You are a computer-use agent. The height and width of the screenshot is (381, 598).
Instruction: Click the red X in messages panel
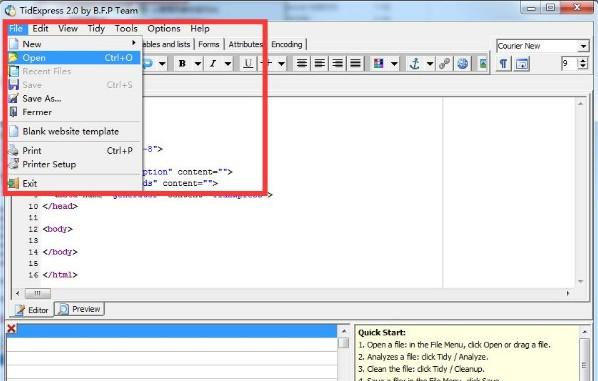(11, 328)
